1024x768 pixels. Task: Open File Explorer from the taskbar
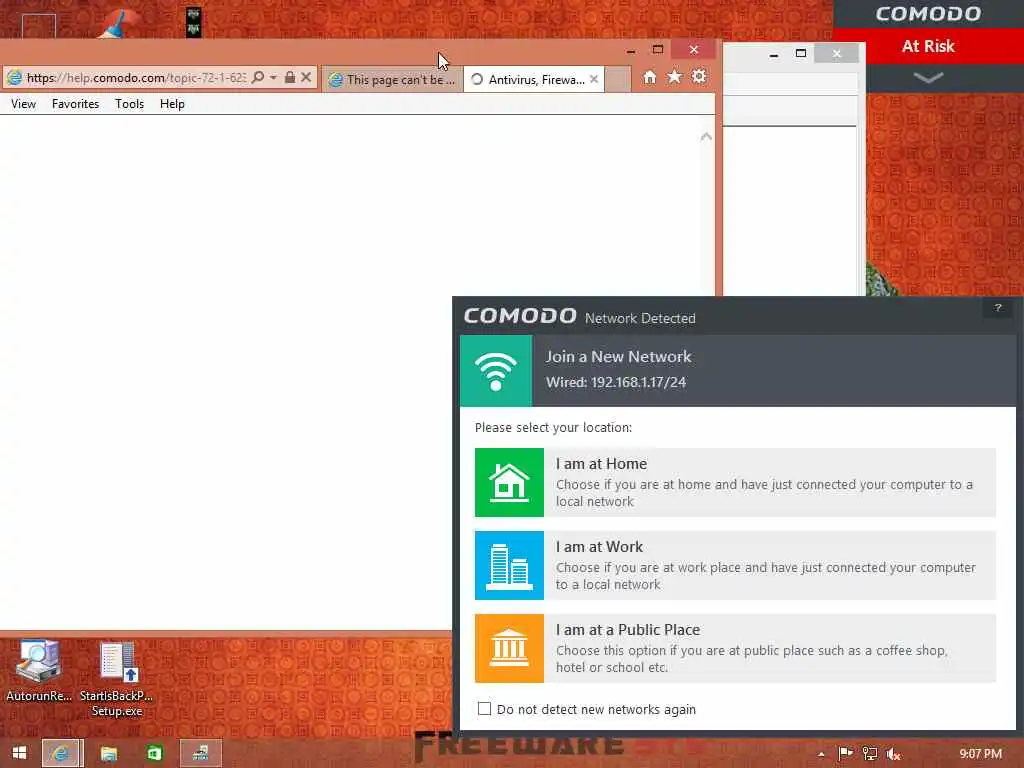[108, 754]
